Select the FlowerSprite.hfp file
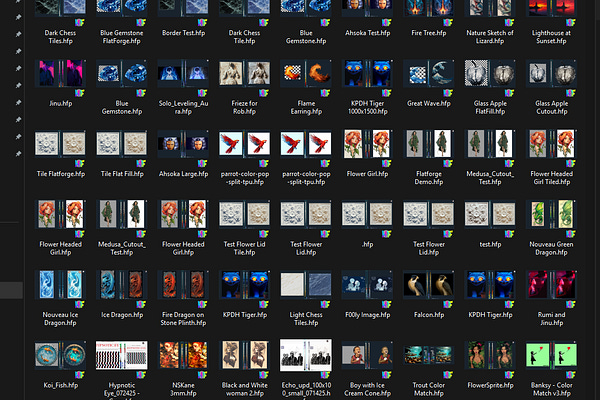Viewport: 600px width, 400px height. pyautogui.click(x=490, y=365)
